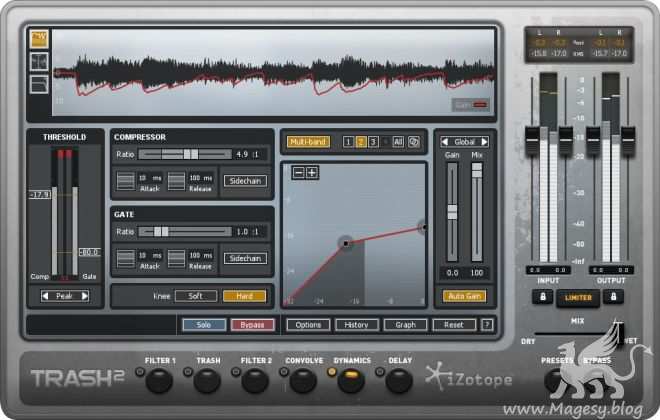Enable the compressor Sidechain button
Image resolution: width=660 pixels, height=420 pixels.
[x=245, y=181]
